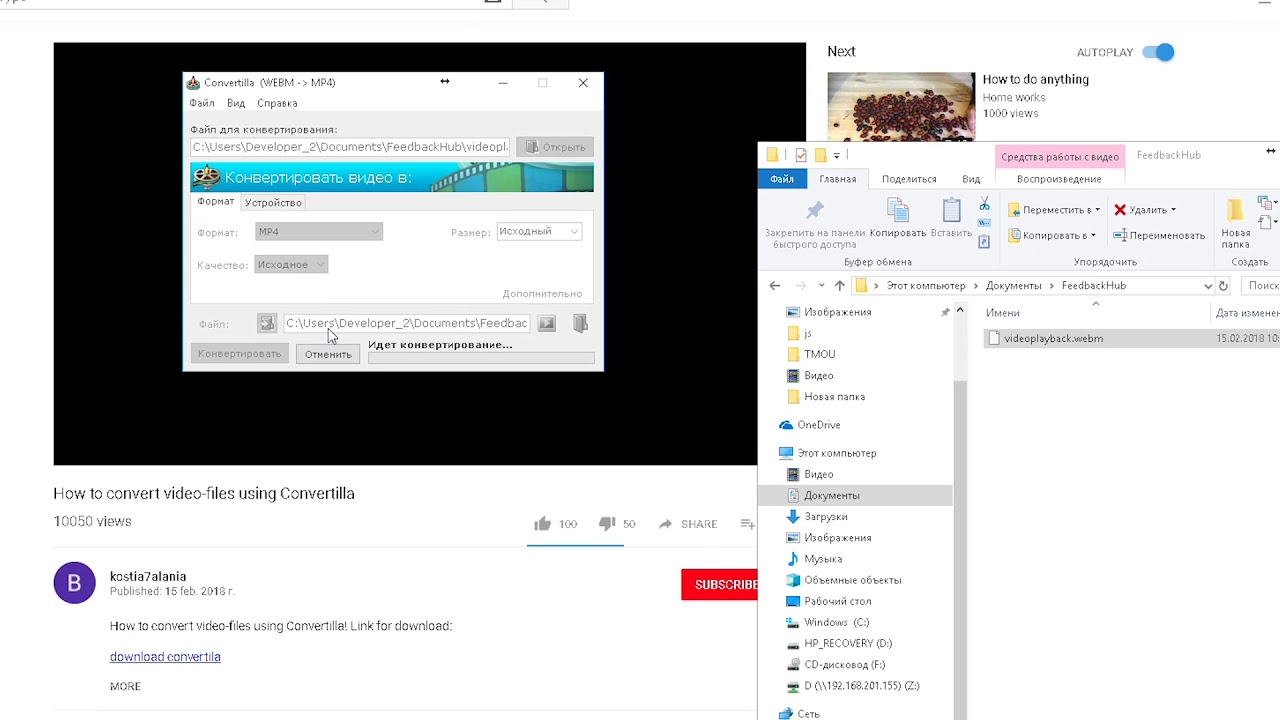The image size is (1280, 720).
Task: Click the save-as icon beside Файл label
Action: coord(266,323)
